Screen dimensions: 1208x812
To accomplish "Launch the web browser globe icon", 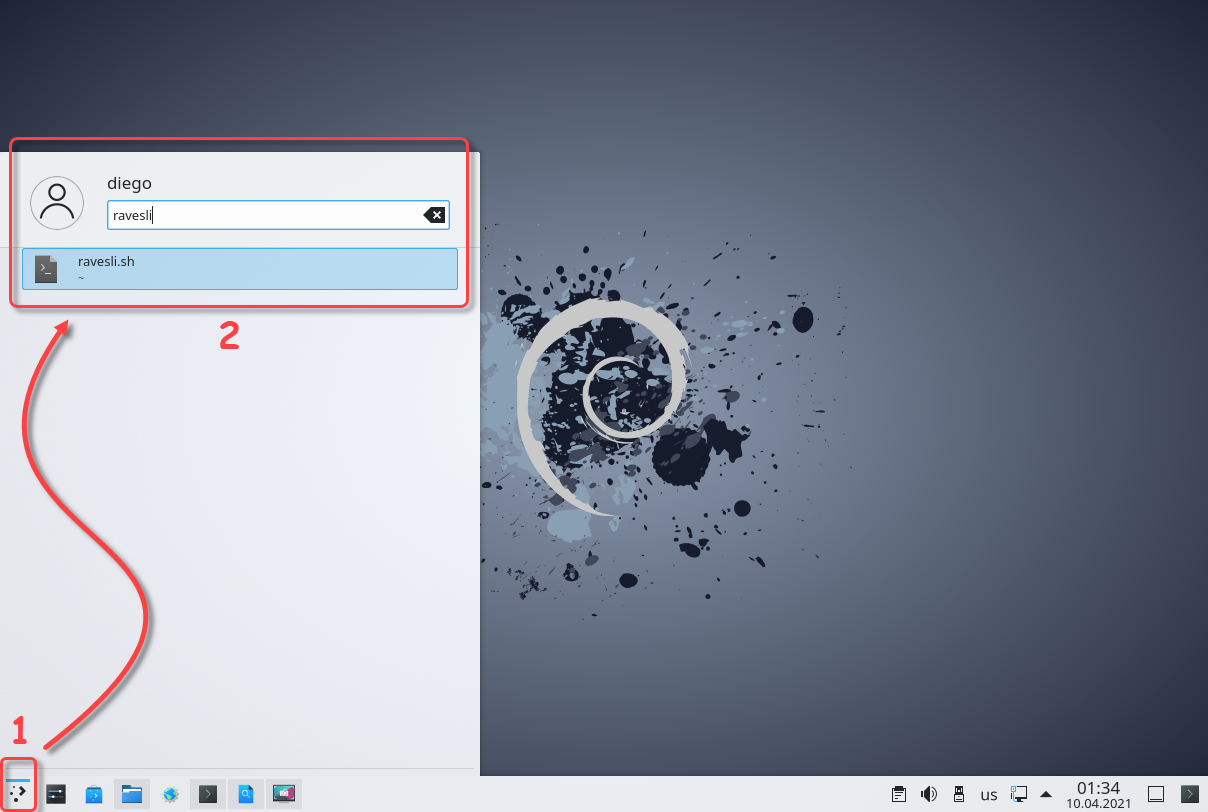I will click(170, 795).
